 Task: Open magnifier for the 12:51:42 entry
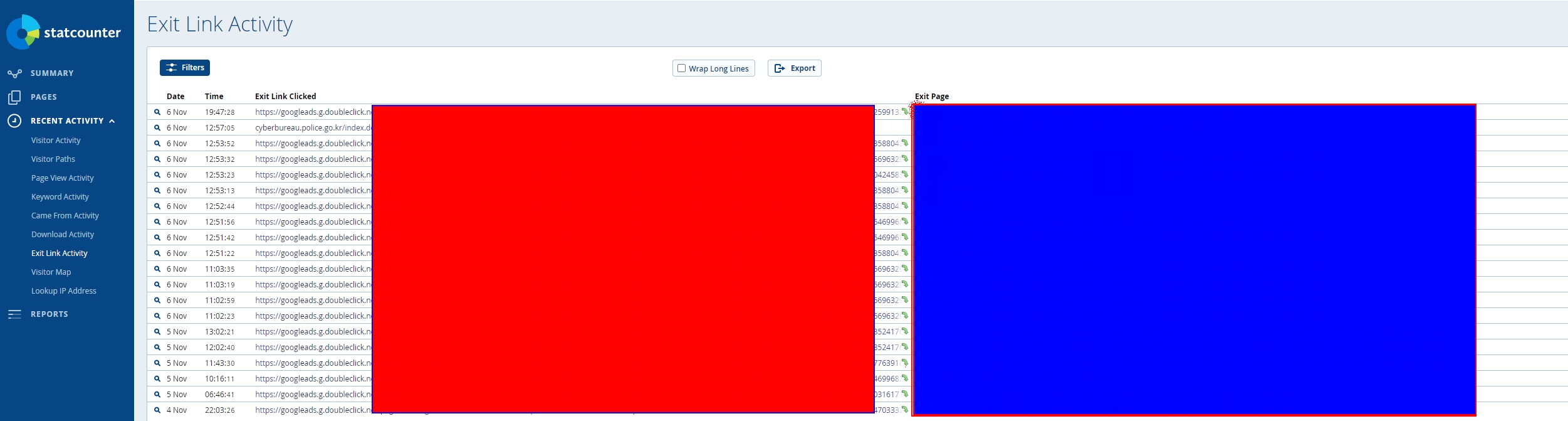pos(157,238)
